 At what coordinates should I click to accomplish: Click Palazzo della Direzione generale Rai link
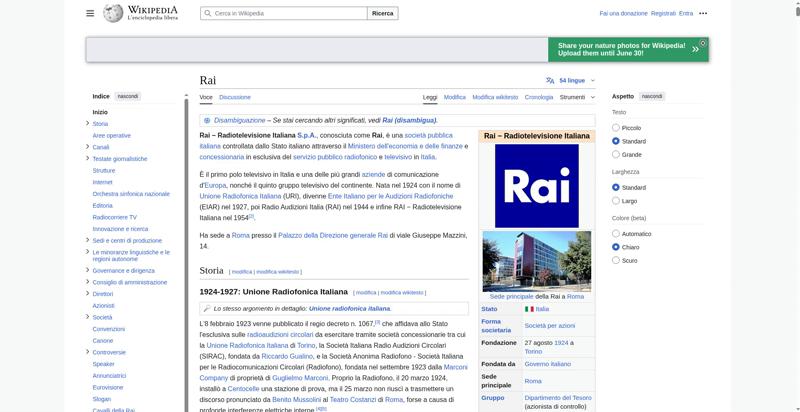[333, 236]
